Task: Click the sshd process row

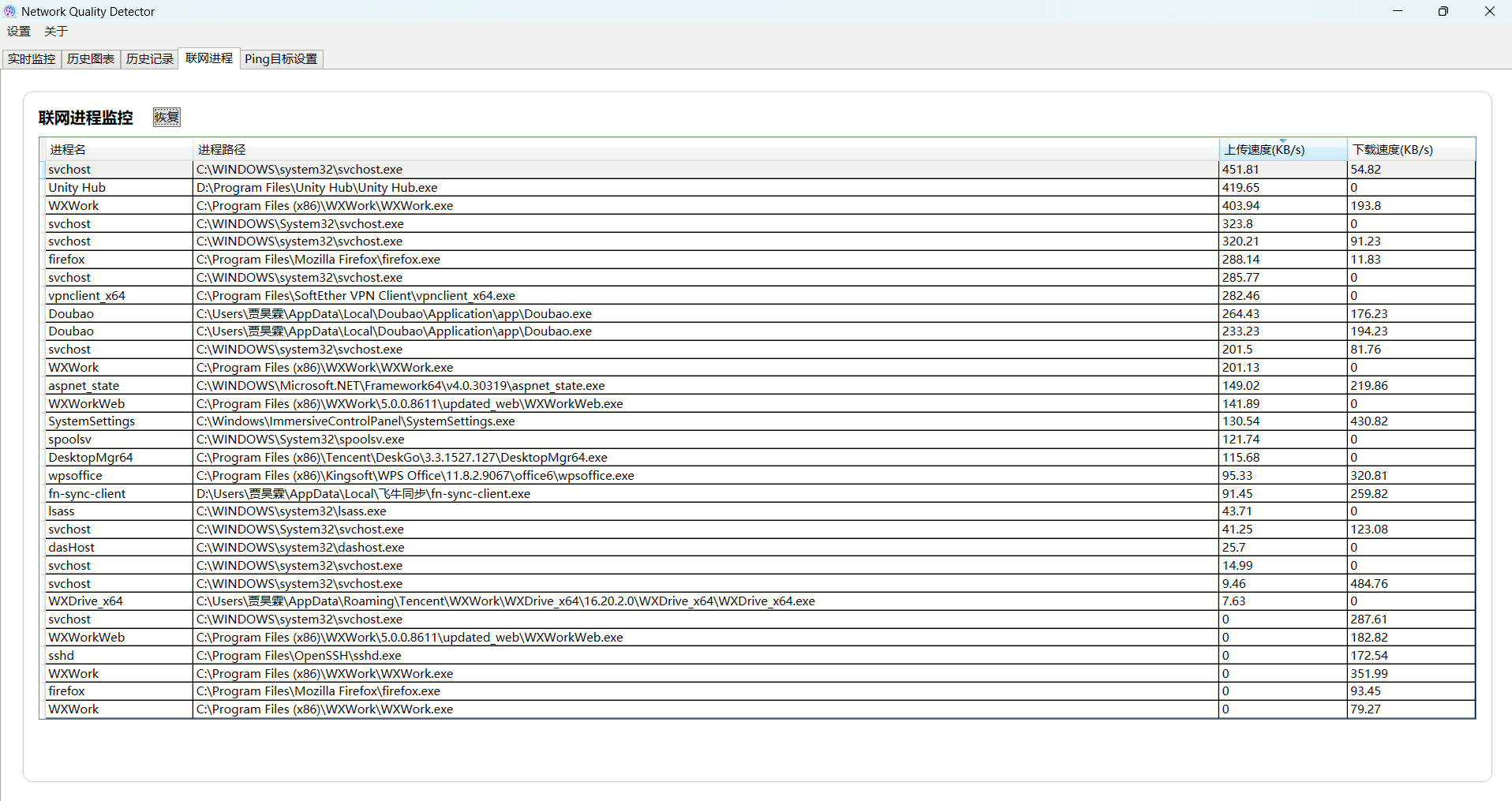Action: (62, 656)
